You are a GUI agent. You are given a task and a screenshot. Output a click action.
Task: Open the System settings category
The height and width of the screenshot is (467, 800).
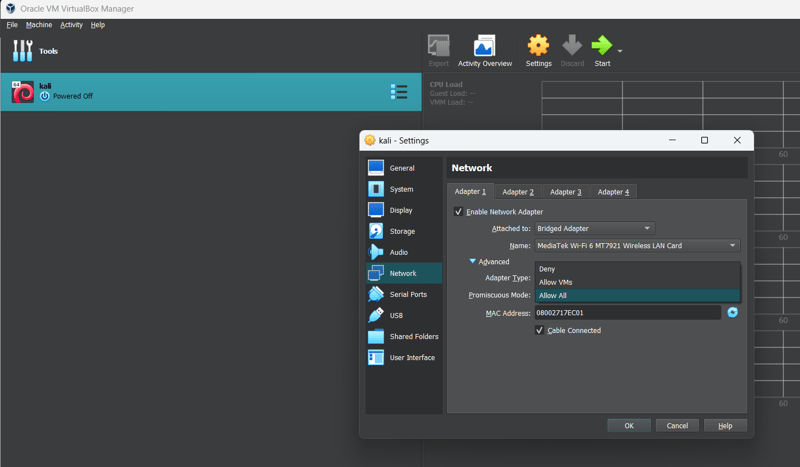tap(404, 189)
